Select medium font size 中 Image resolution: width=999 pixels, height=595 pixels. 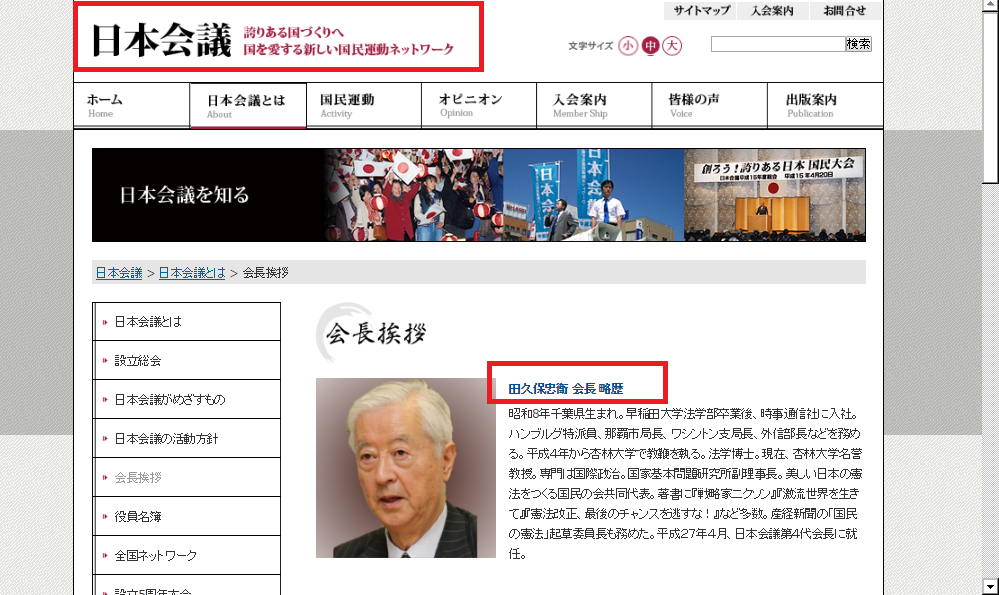pyautogui.click(x=650, y=46)
